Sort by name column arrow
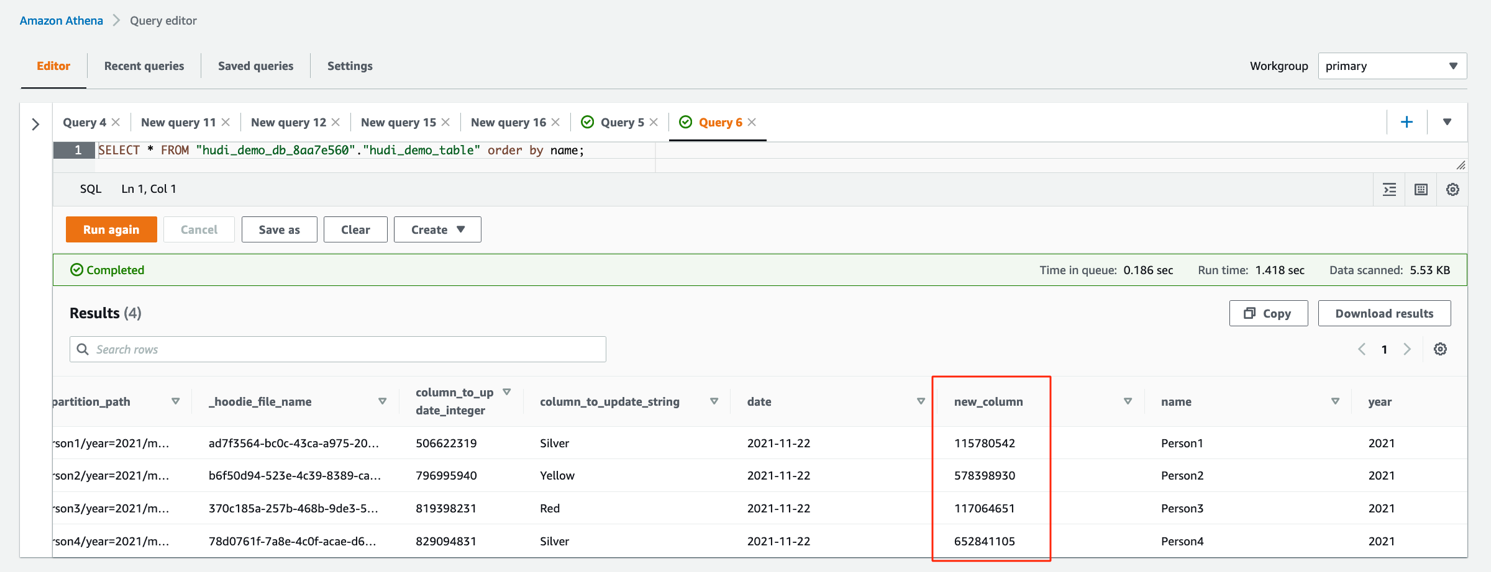1491x572 pixels. [1335, 401]
